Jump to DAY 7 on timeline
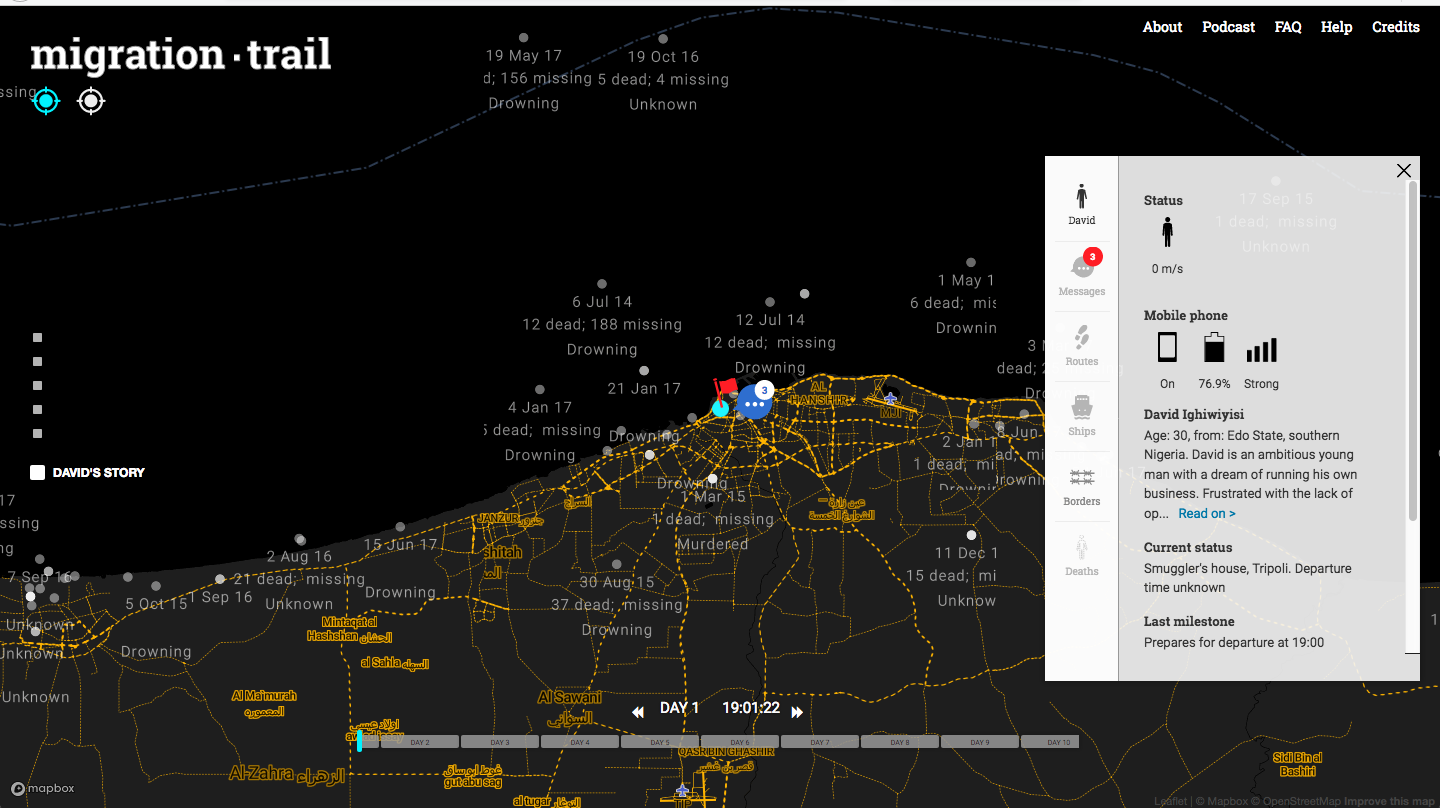Image resolution: width=1440 pixels, height=808 pixels. tap(820, 742)
